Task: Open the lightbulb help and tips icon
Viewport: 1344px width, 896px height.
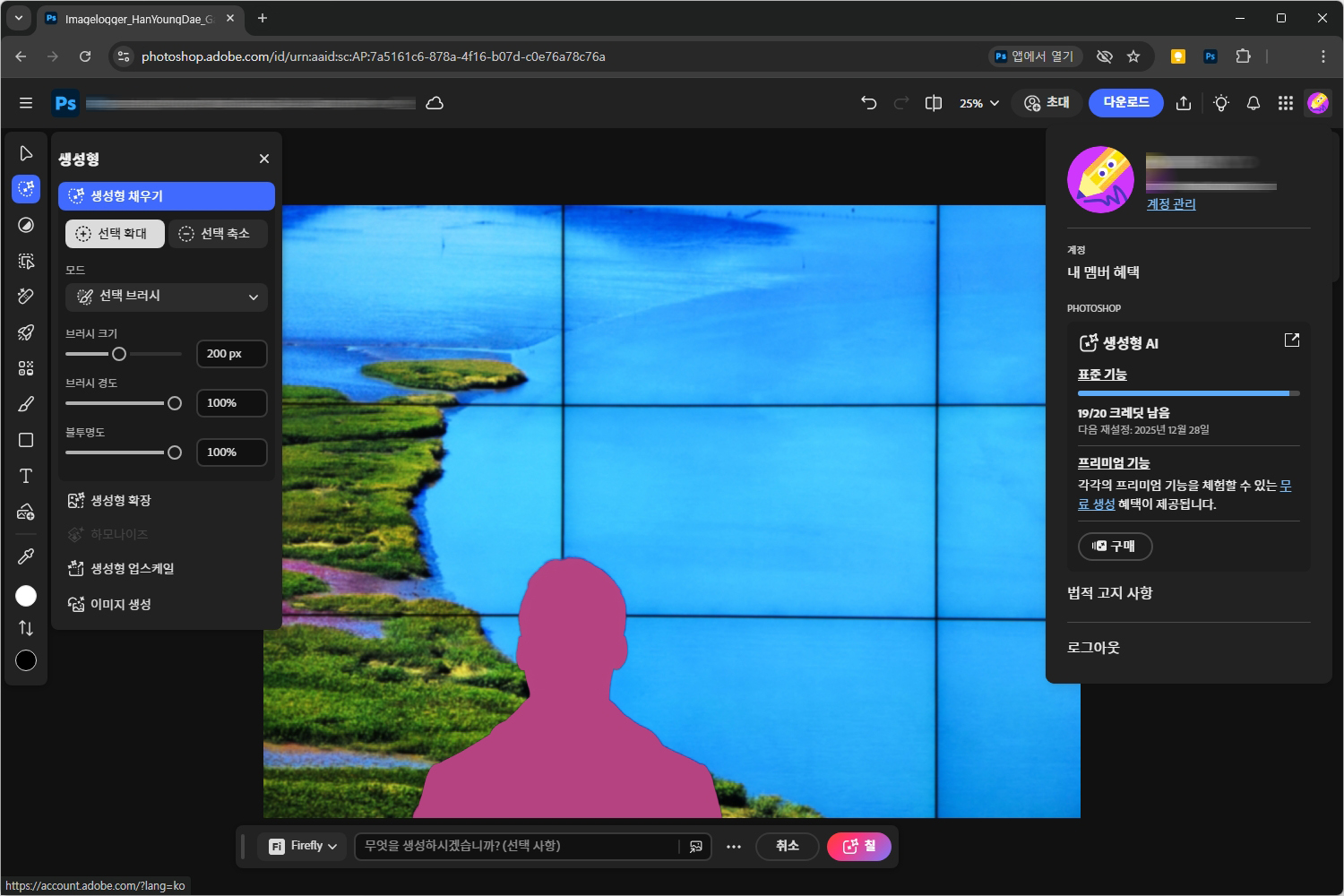Action: pos(1221,103)
